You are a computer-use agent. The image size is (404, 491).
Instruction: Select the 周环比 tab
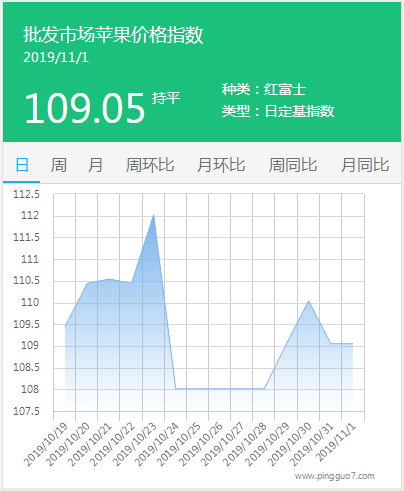[150, 165]
